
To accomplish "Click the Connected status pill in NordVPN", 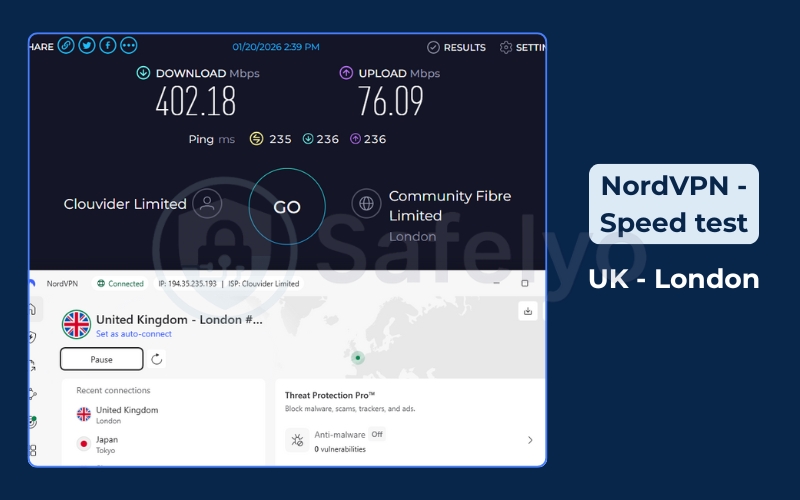I will [x=120, y=284].
